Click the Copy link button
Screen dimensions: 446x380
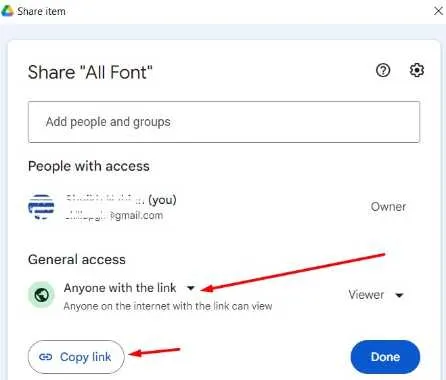[76, 357]
